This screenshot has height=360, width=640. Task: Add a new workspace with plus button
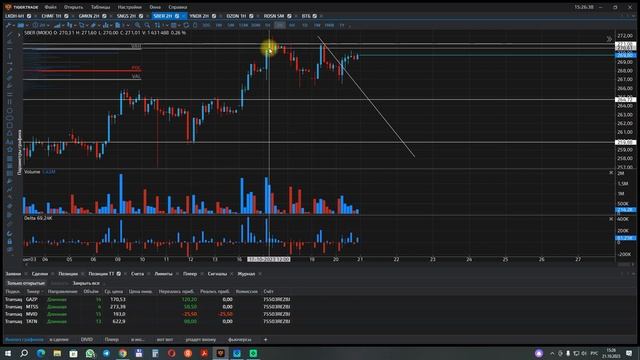tap(265, 339)
